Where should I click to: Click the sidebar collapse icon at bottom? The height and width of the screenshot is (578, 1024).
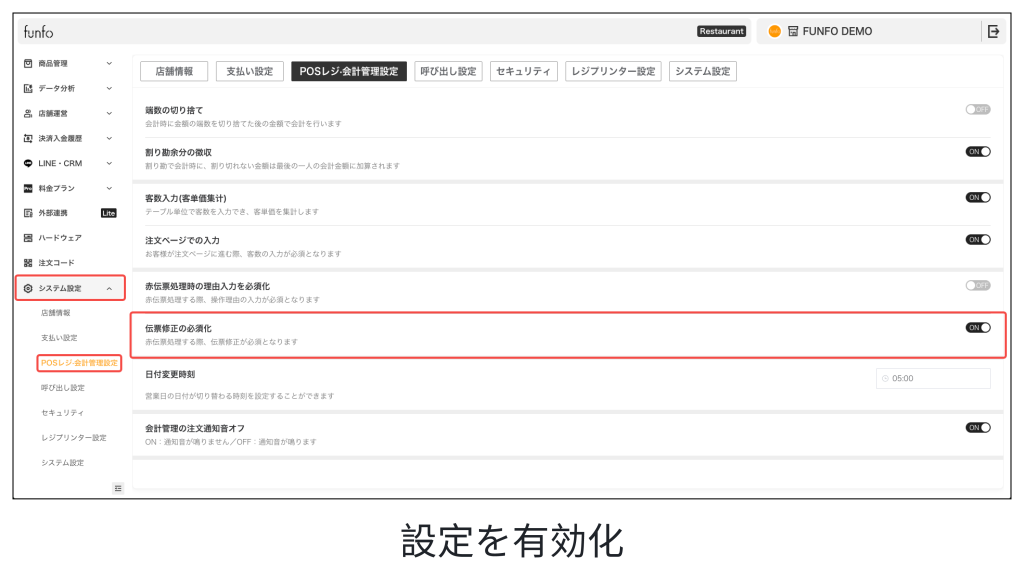(x=117, y=488)
